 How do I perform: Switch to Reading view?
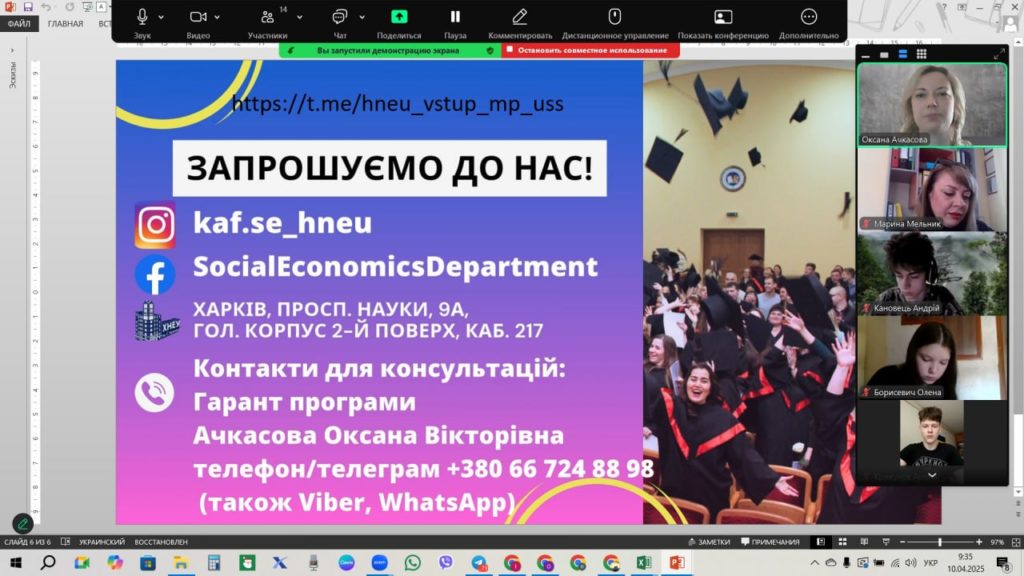click(864, 542)
